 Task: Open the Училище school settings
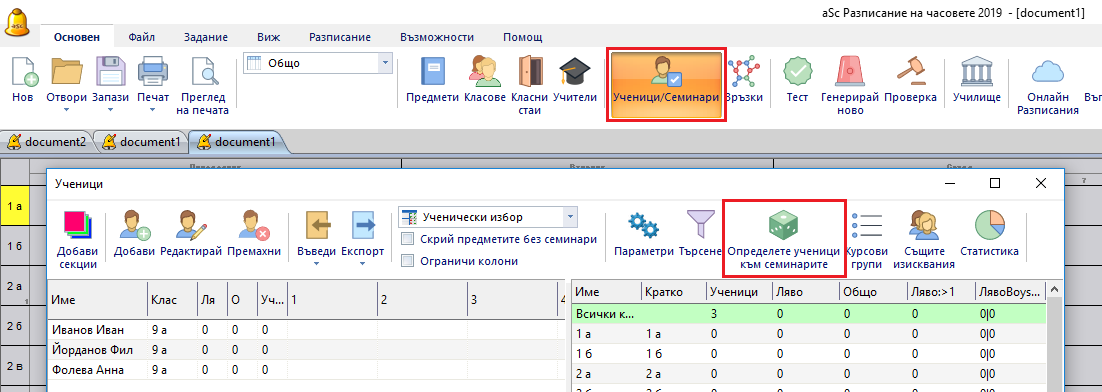point(977,79)
